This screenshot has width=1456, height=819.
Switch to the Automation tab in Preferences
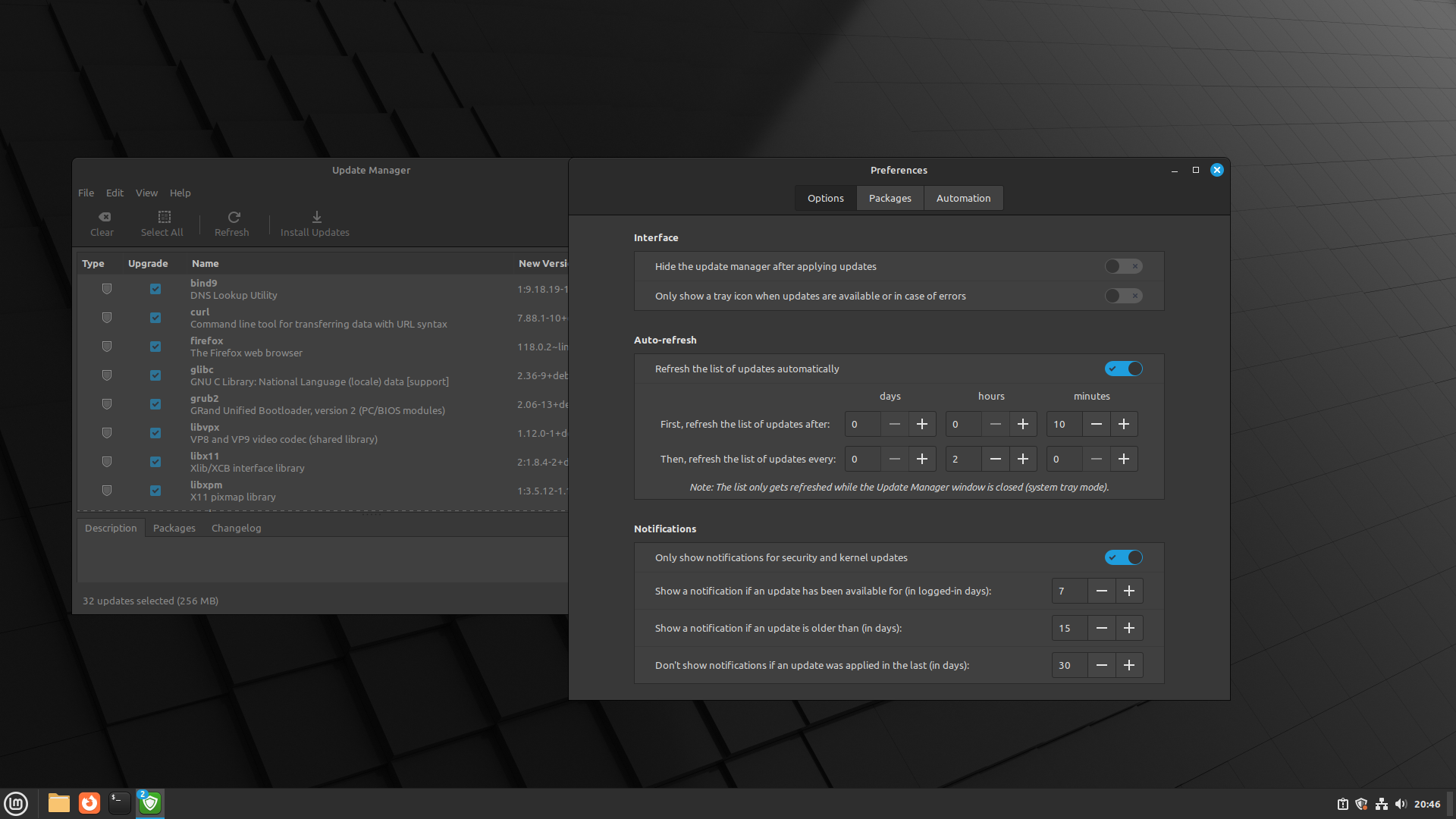click(963, 198)
